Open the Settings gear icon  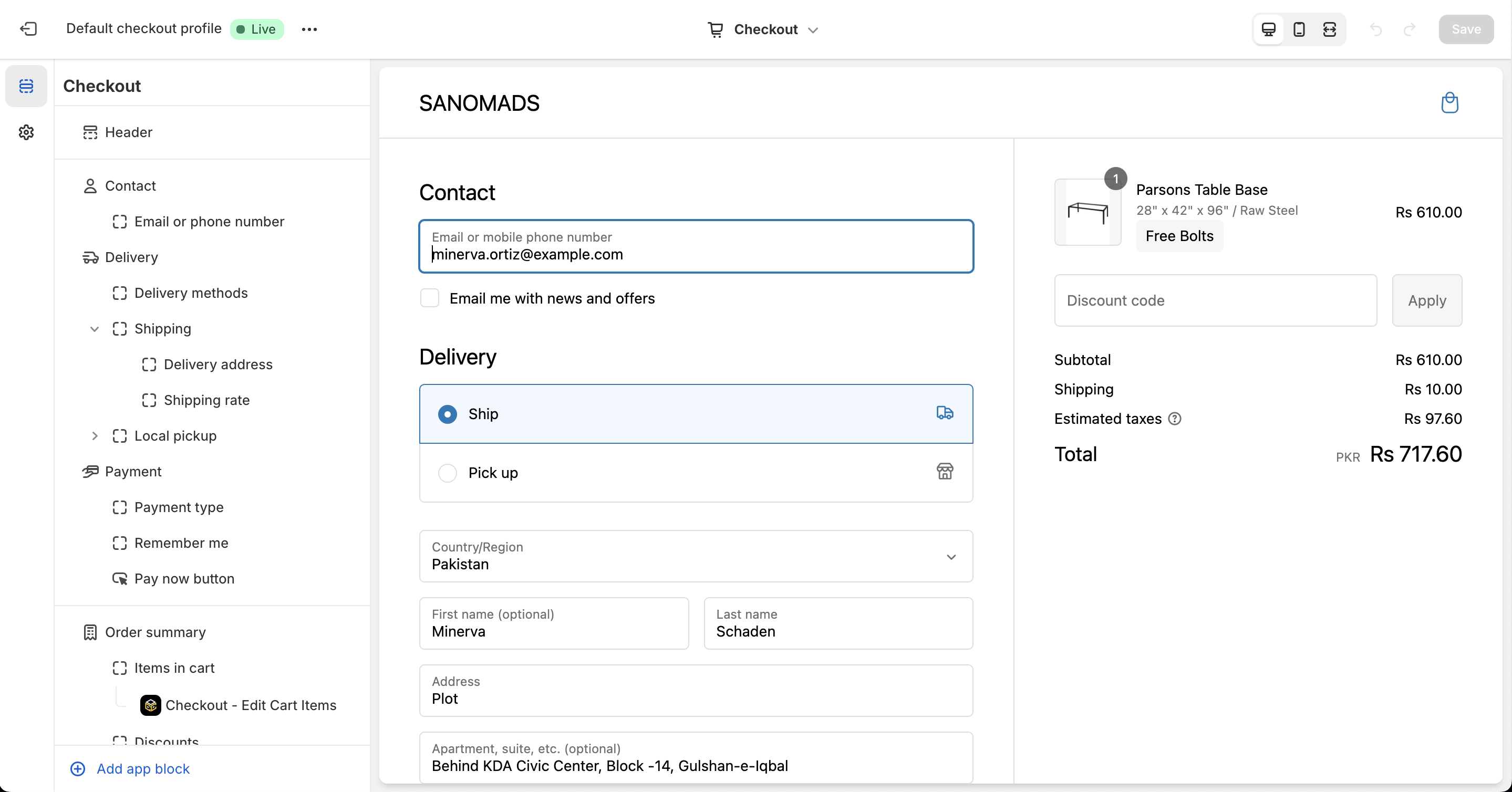(x=26, y=132)
